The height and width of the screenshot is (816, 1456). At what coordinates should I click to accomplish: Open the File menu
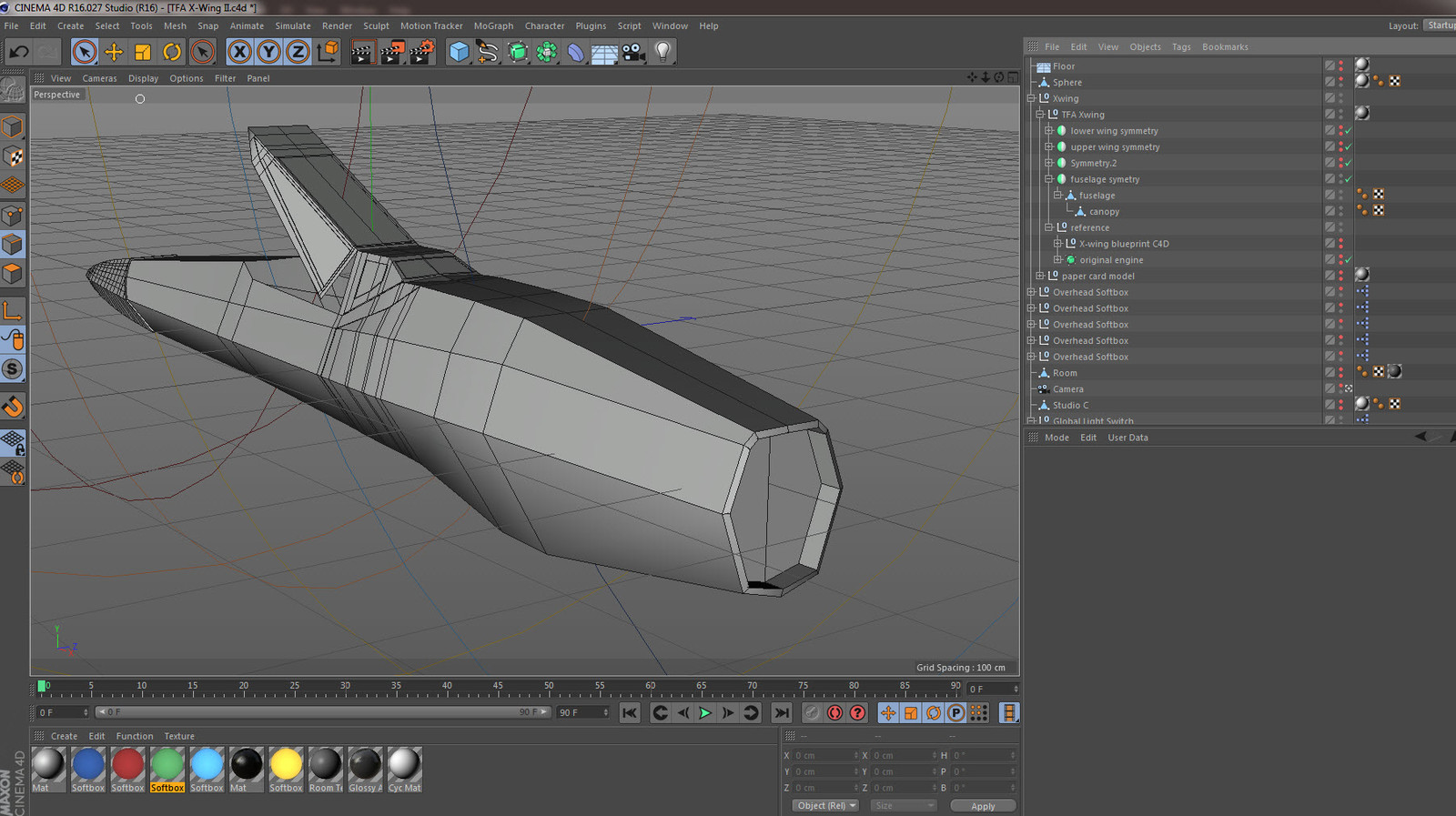(11, 25)
